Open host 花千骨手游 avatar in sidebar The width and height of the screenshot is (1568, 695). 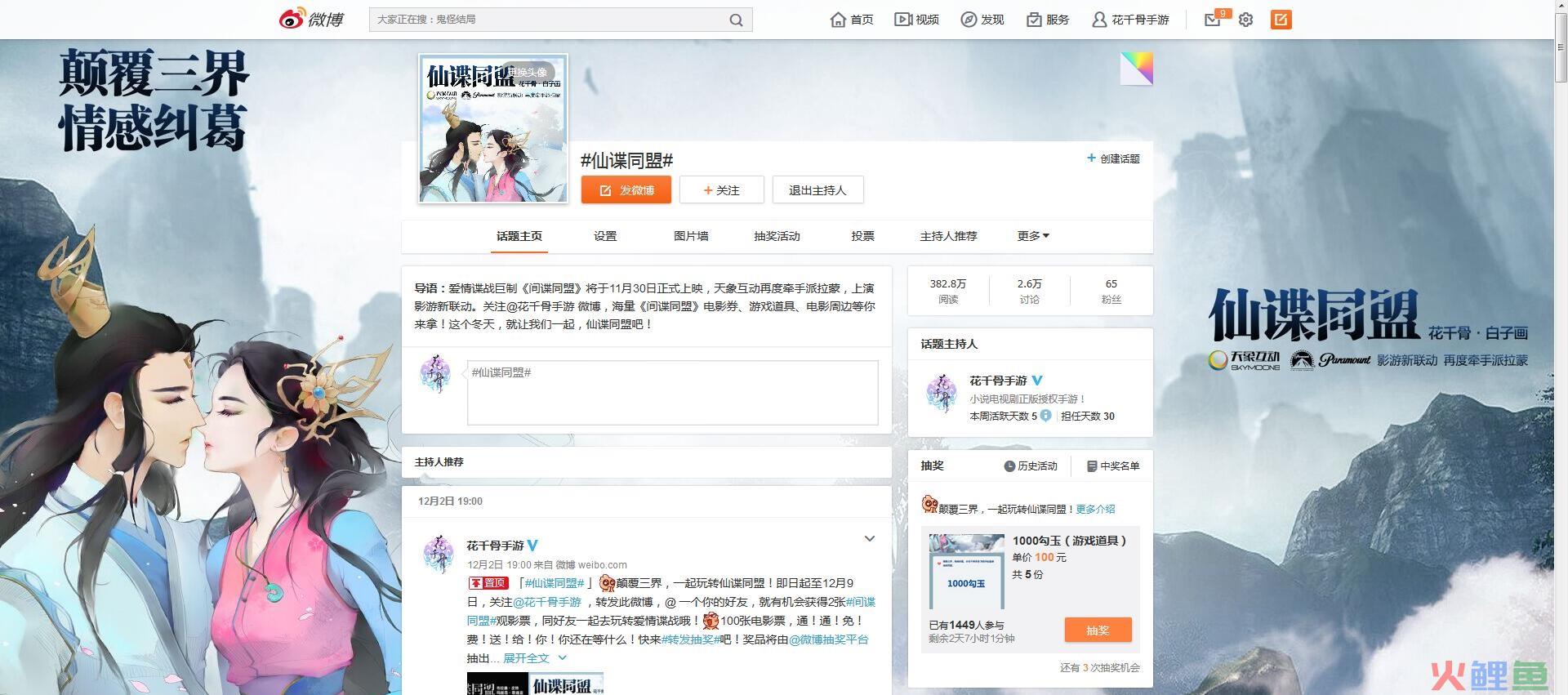pos(942,393)
